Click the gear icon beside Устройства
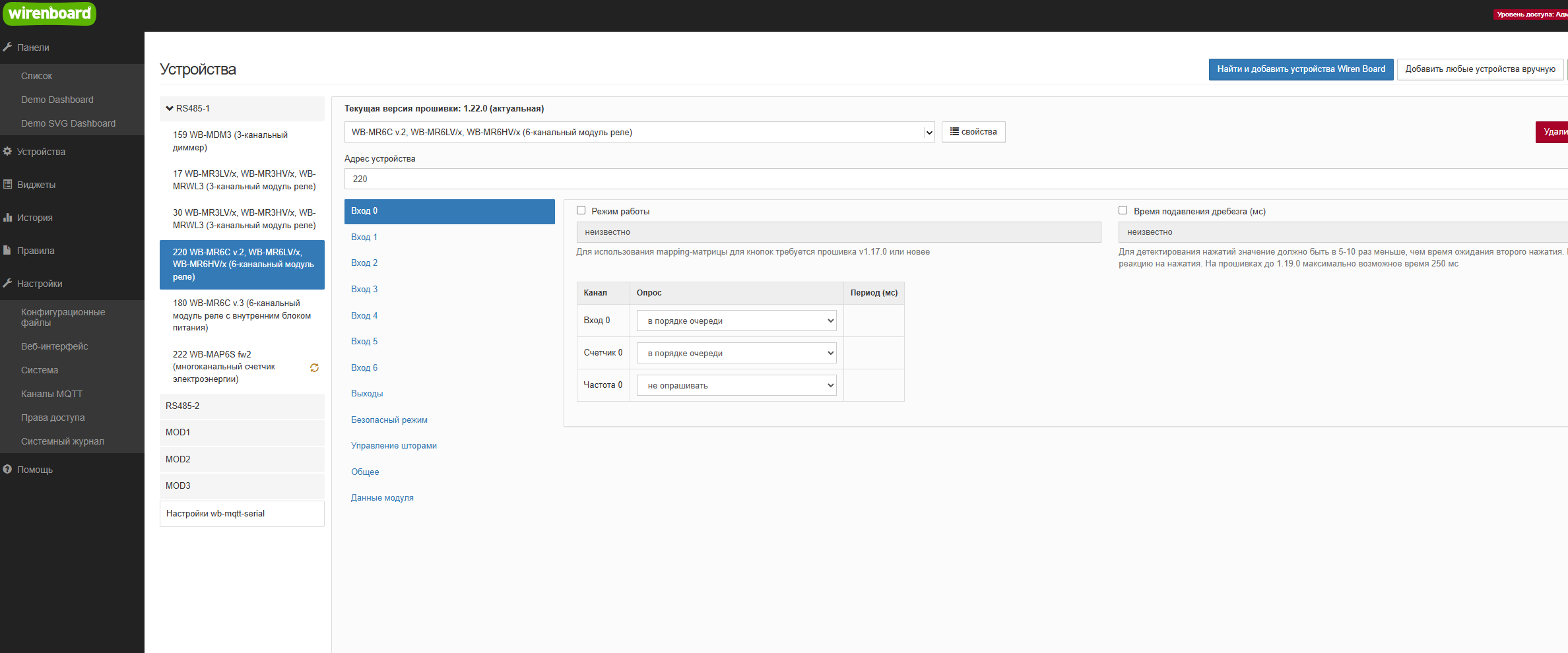 [x=7, y=151]
